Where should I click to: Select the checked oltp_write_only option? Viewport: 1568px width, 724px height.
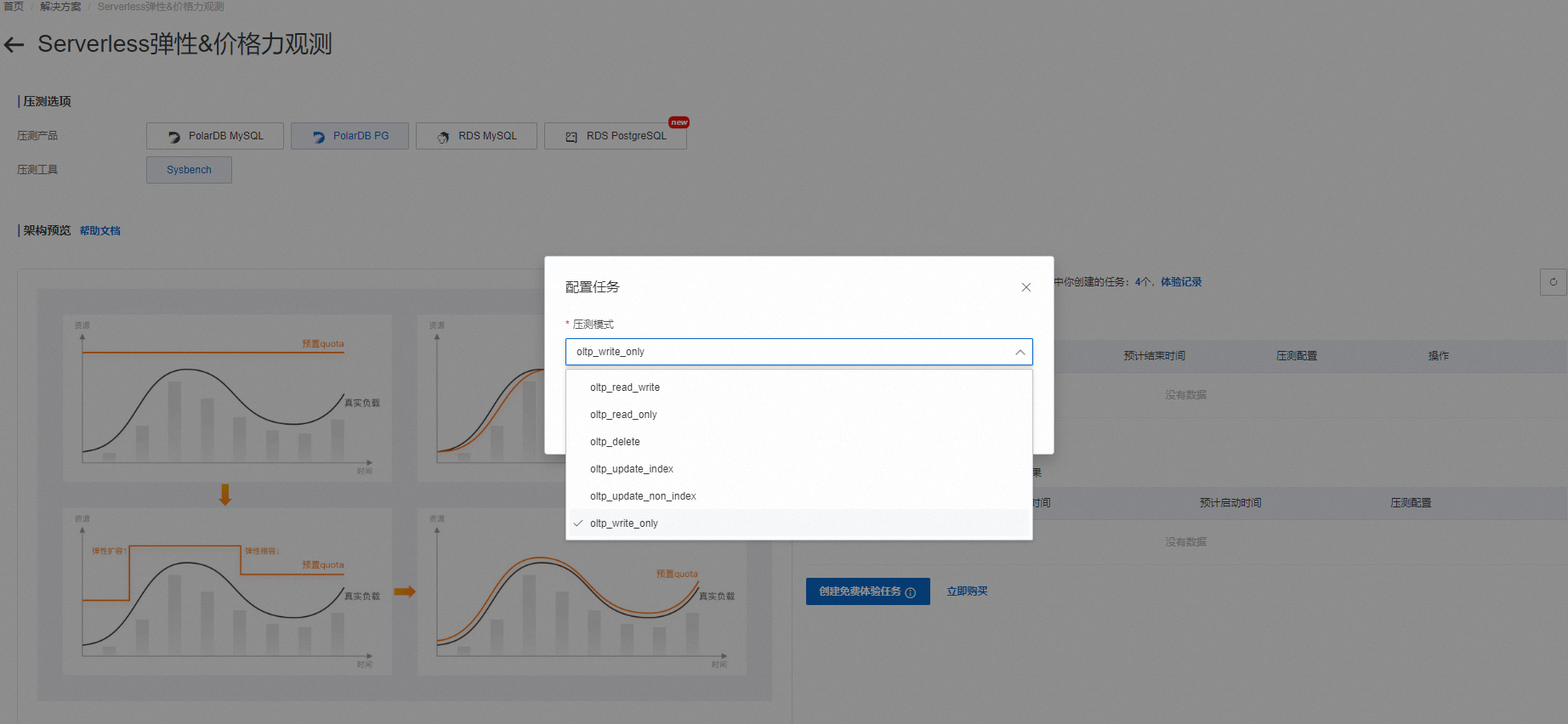799,523
